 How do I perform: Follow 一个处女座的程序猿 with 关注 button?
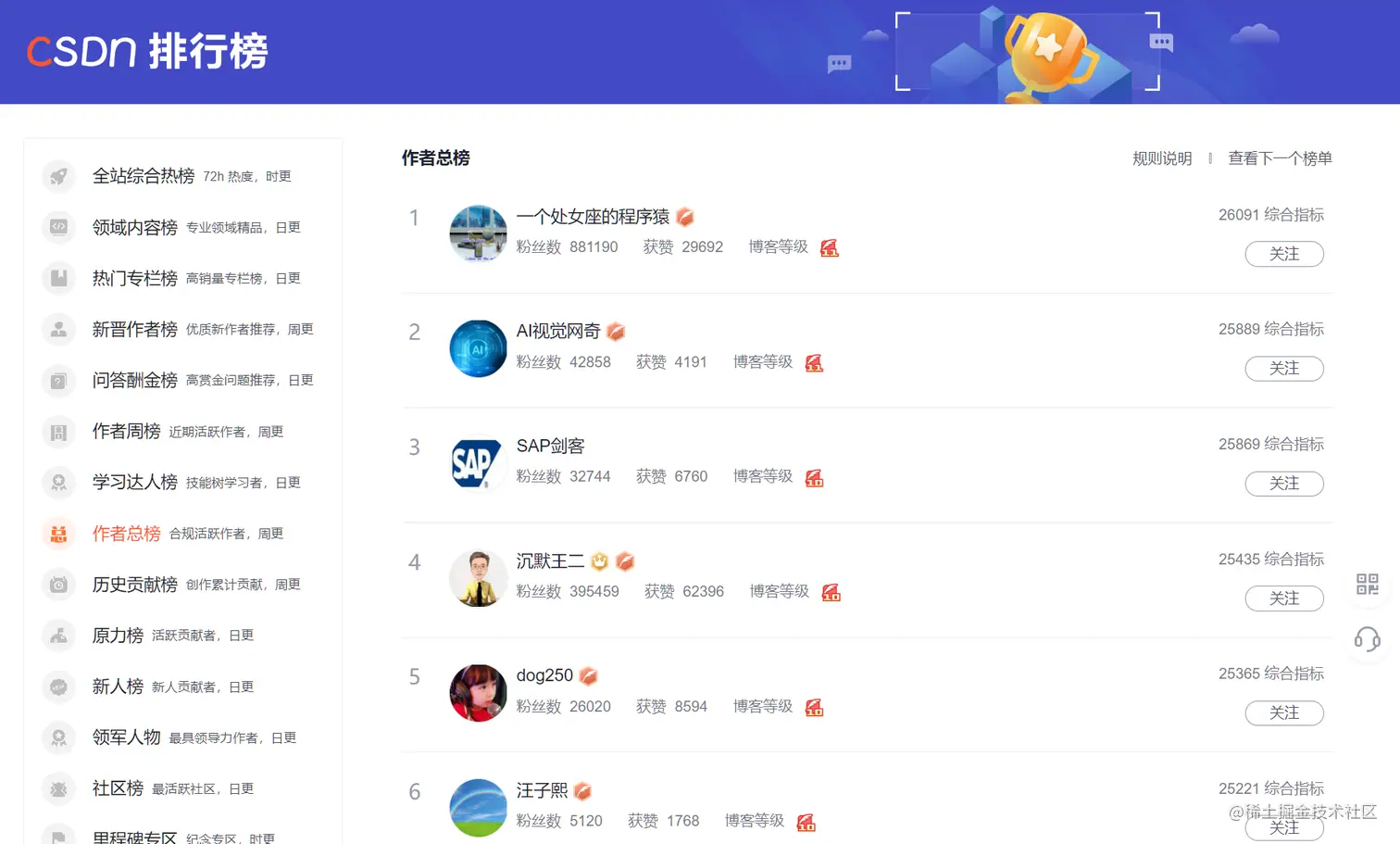point(1284,254)
